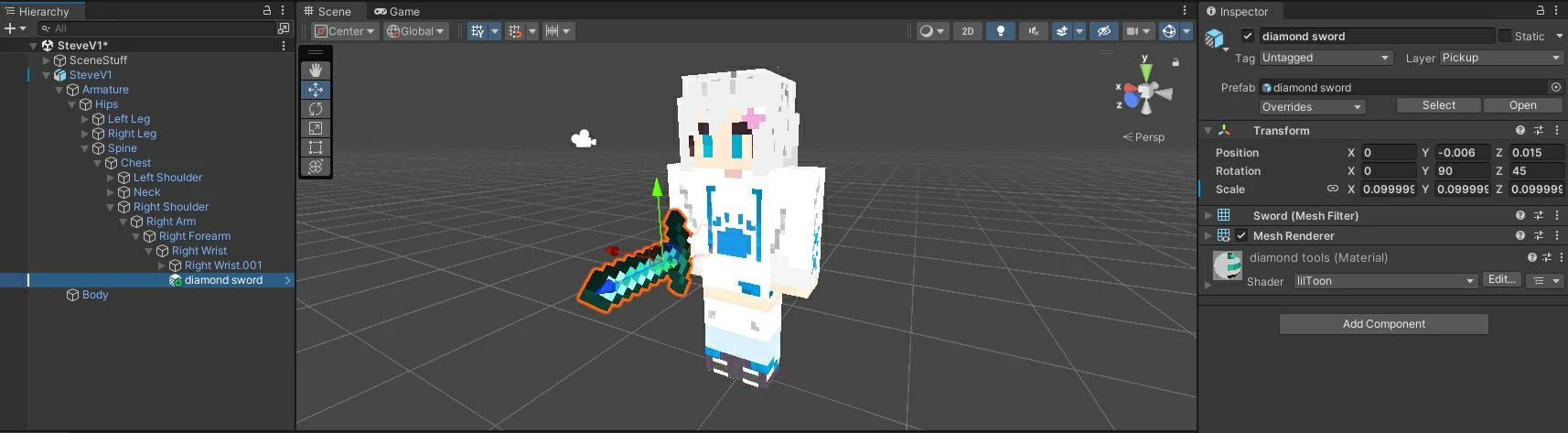Enable the Static checkbox

(1505, 36)
